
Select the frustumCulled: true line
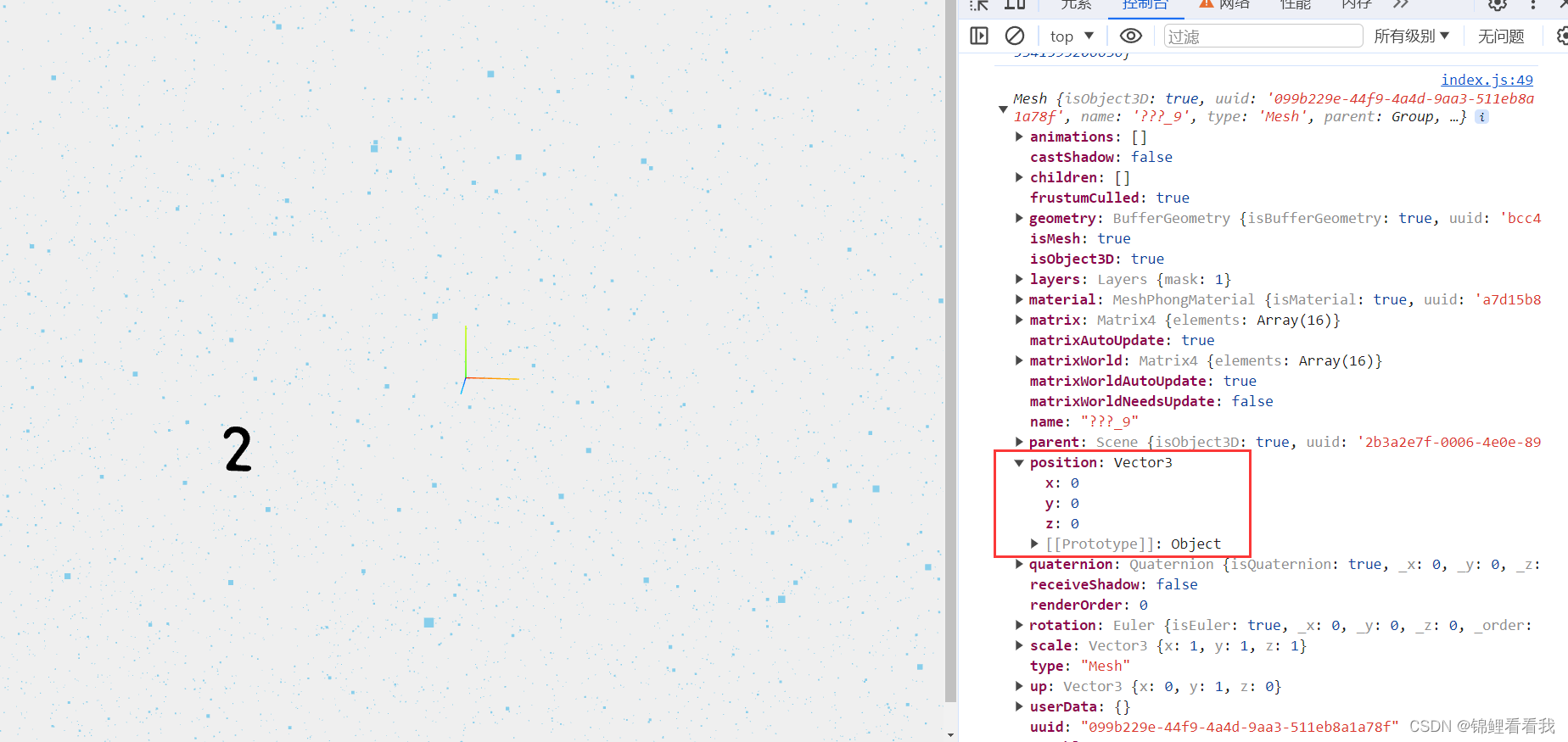coord(1110,198)
